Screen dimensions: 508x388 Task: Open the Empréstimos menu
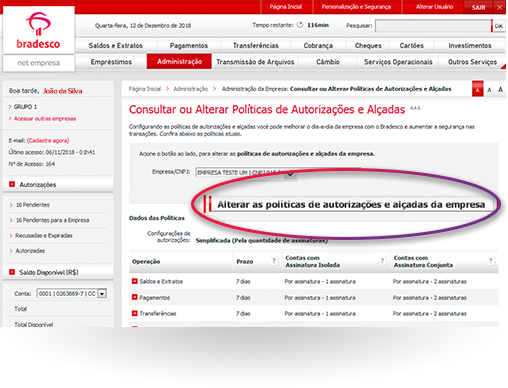click(111, 62)
